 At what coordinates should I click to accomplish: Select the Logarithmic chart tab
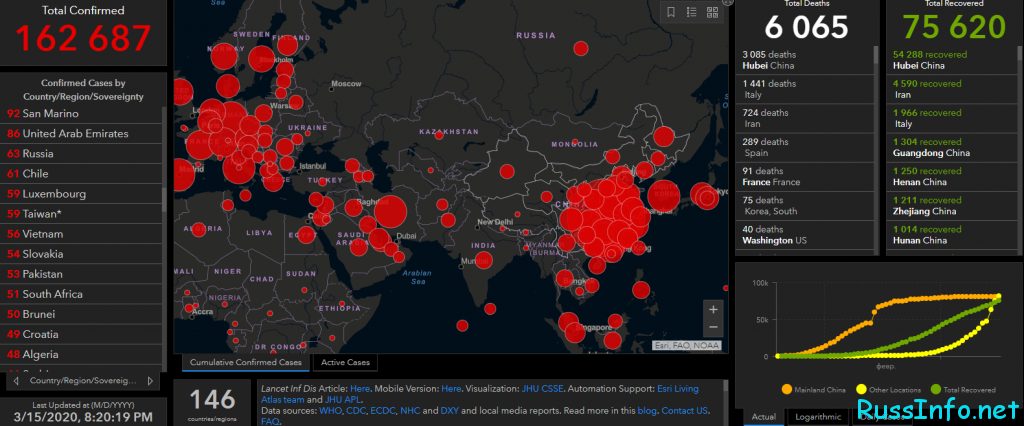click(x=817, y=417)
